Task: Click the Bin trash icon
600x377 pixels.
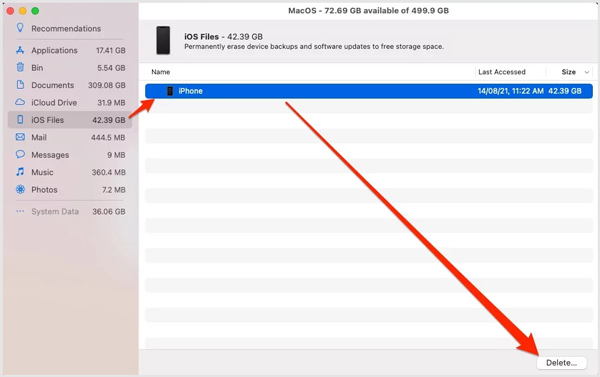Action: point(20,67)
